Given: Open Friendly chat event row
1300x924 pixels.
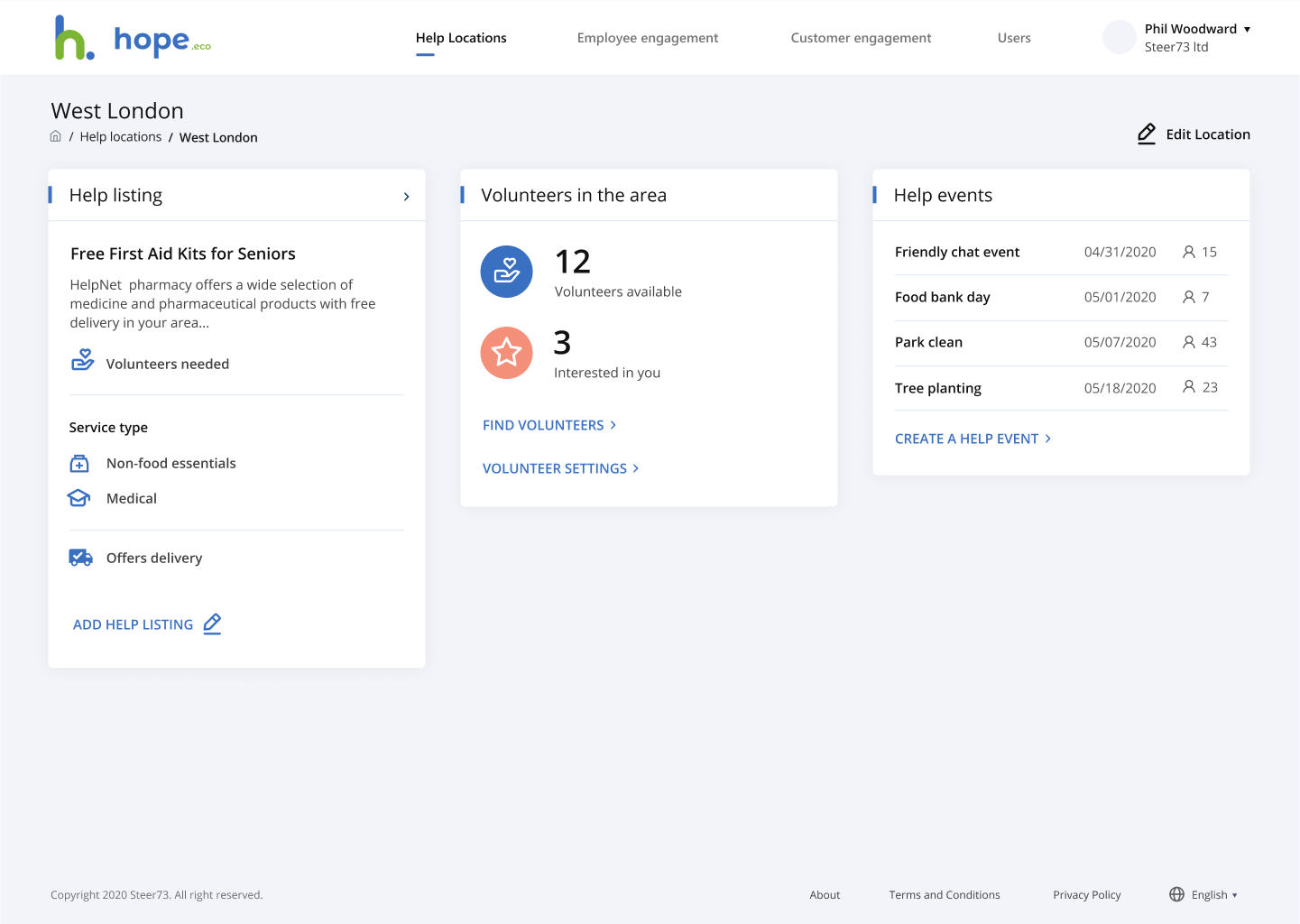Looking at the screenshot, I should (1061, 252).
